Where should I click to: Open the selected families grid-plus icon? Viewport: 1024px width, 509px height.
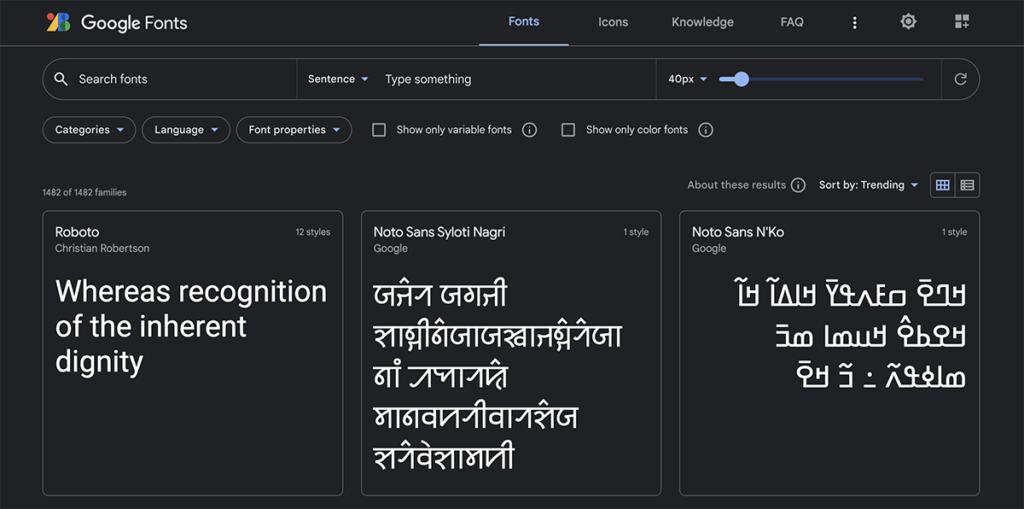pyautogui.click(x=961, y=22)
